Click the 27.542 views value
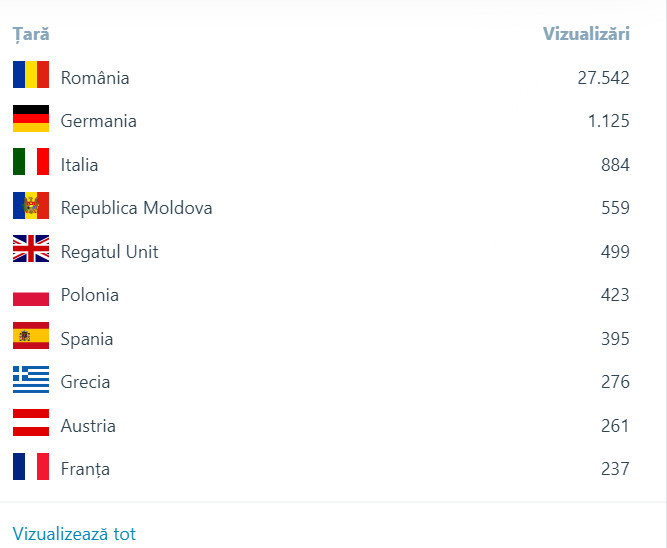The width and height of the screenshot is (667, 548). coord(603,78)
